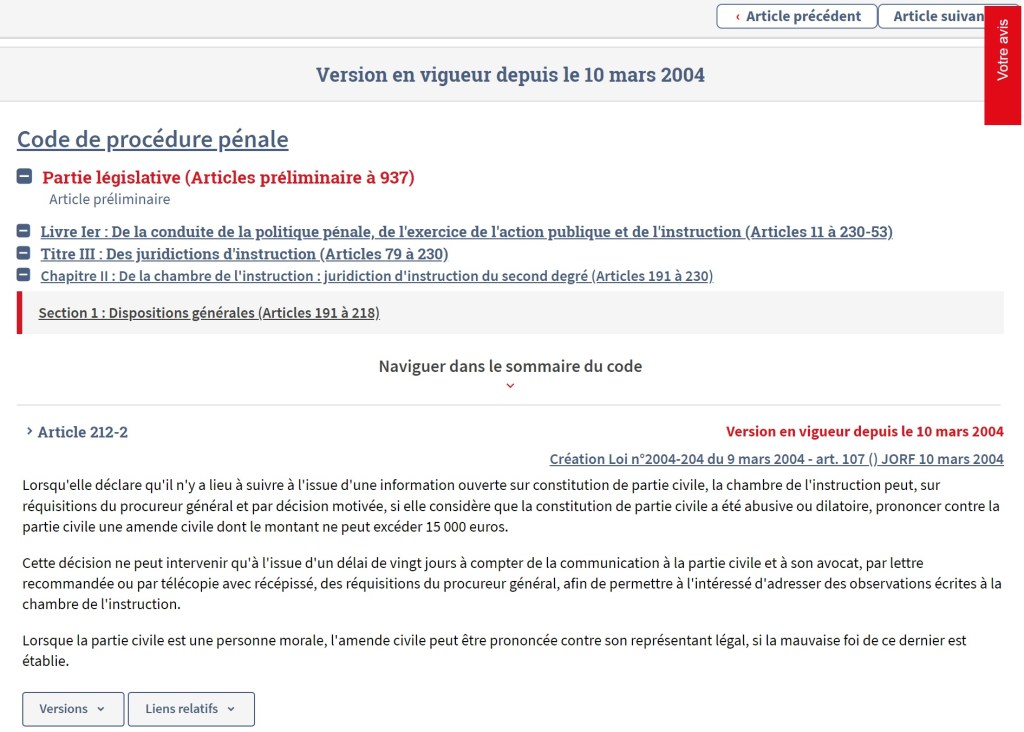This screenshot has width=1024, height=732.
Task: Collapse the Titre III tree node
Action: pyautogui.click(x=22, y=253)
